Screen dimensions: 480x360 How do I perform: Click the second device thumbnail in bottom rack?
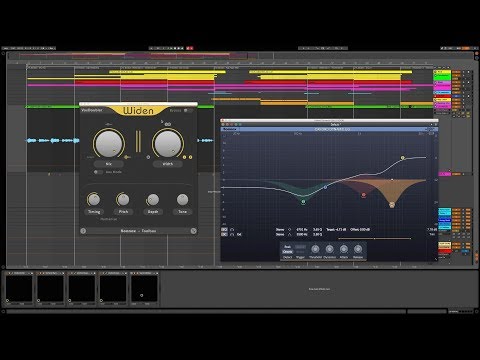pos(51,289)
